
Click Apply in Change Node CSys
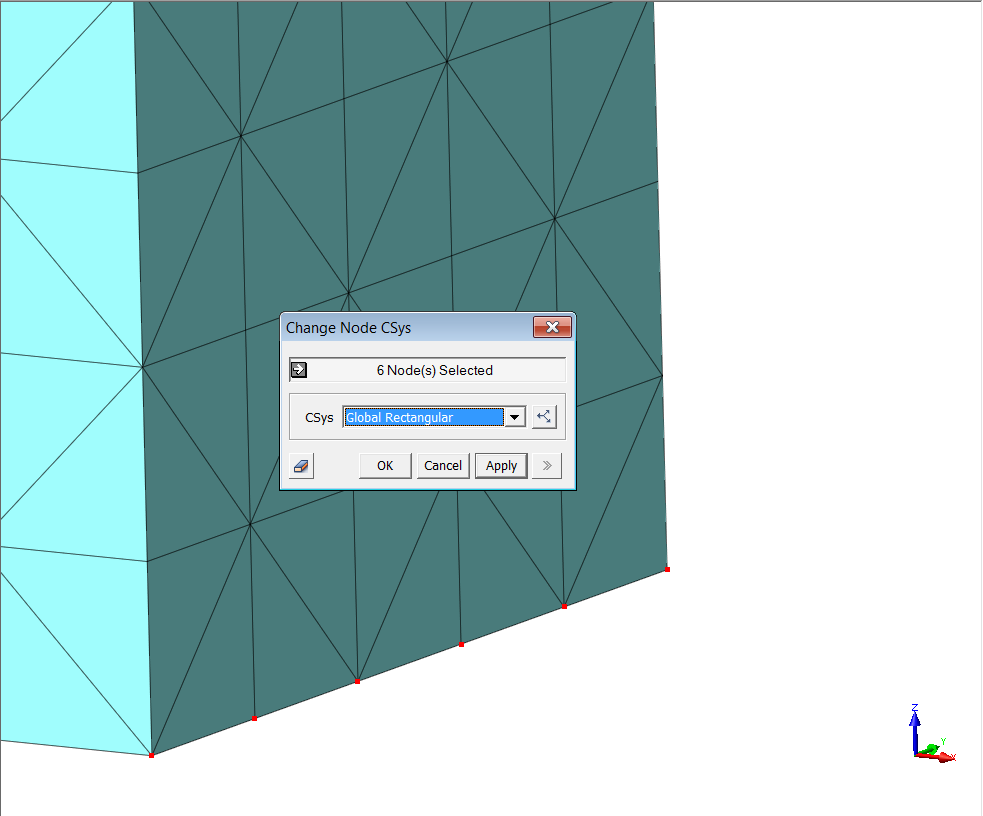click(x=501, y=466)
